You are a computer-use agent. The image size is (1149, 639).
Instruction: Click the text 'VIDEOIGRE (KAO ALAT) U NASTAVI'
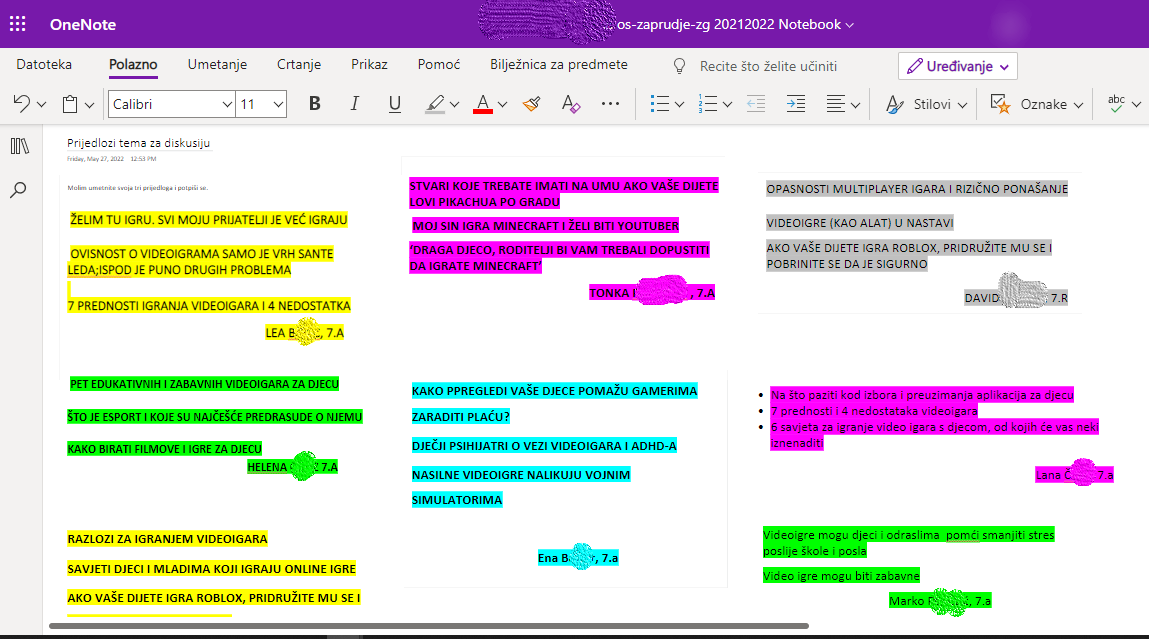pos(860,223)
